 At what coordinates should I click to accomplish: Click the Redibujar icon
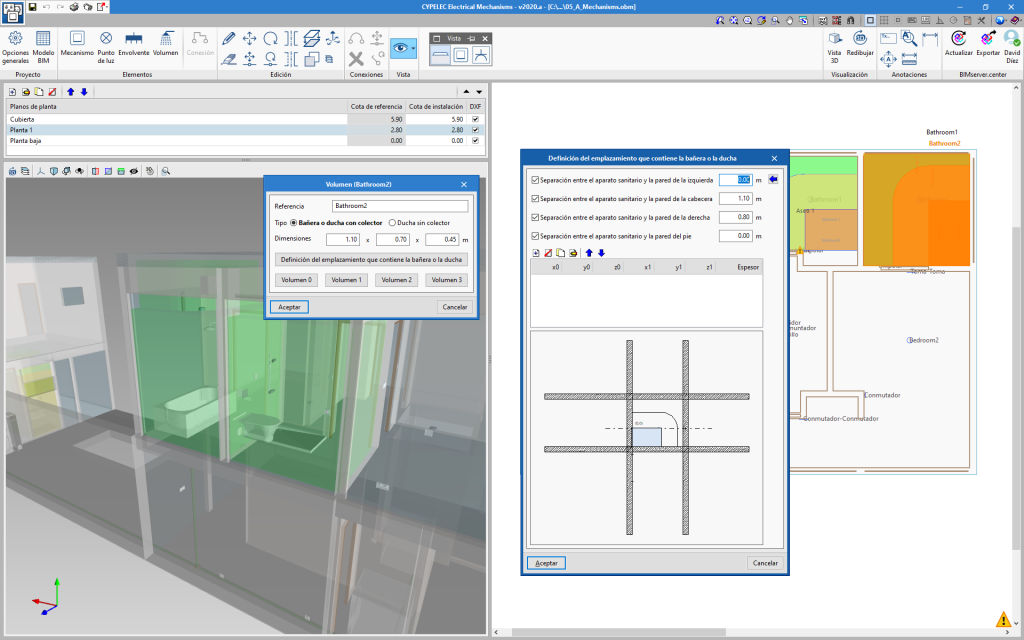point(860,43)
